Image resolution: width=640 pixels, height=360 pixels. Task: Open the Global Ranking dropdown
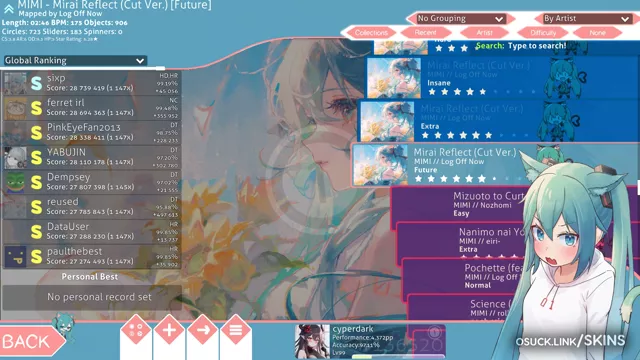click(75, 60)
